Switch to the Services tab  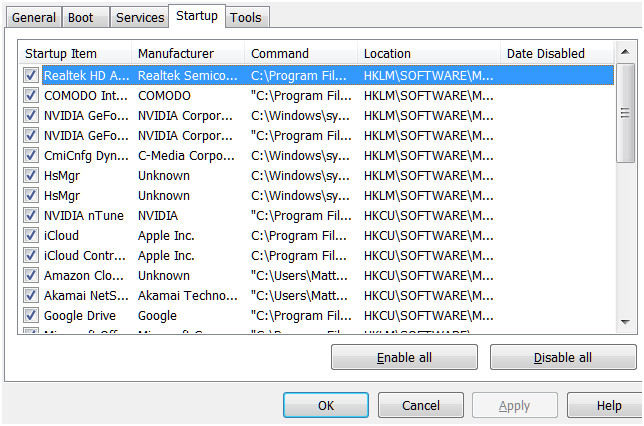[x=139, y=18]
